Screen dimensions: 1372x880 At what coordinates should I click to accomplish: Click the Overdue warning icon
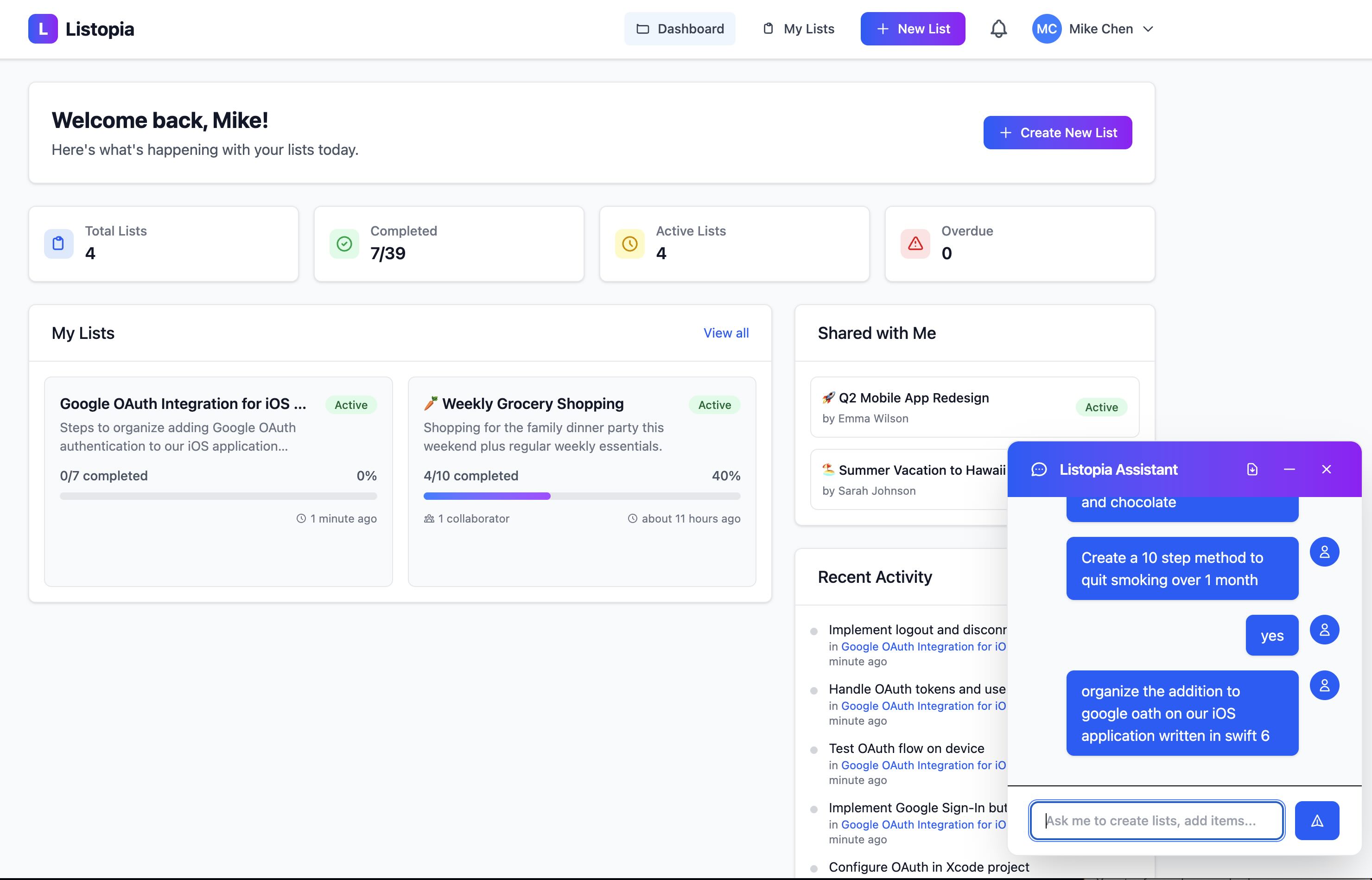coord(915,243)
